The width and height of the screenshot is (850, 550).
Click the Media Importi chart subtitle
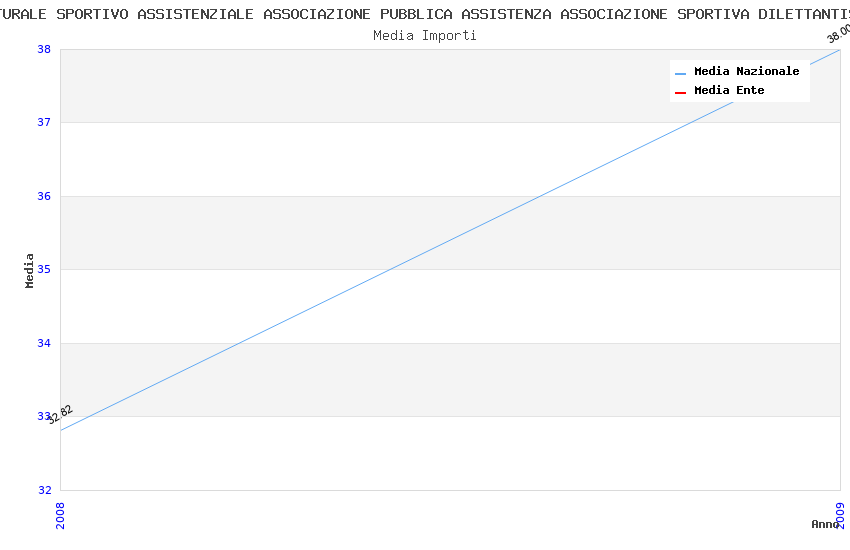425,36
